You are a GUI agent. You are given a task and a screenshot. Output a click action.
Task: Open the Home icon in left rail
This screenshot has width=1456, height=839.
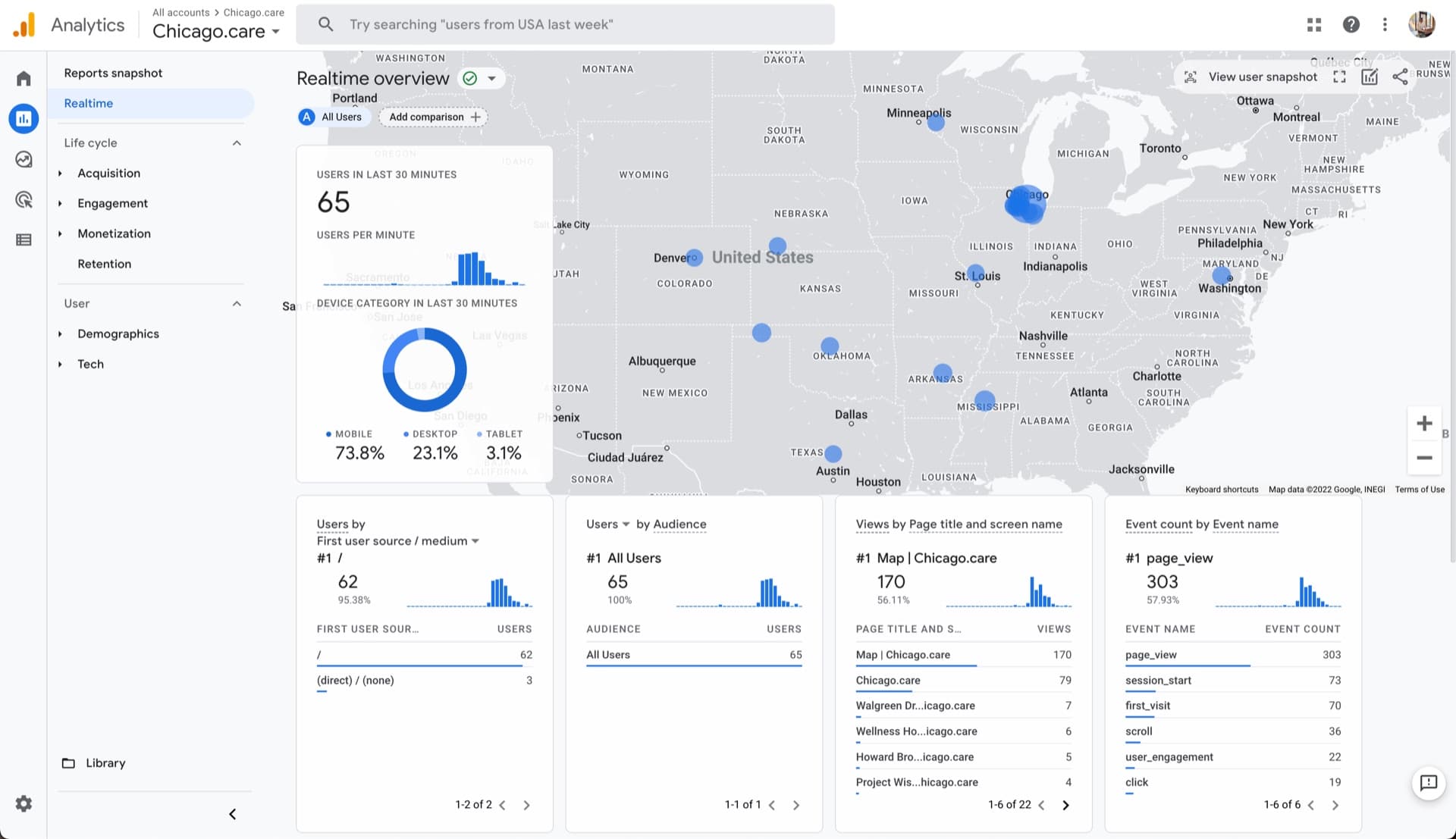[24, 78]
